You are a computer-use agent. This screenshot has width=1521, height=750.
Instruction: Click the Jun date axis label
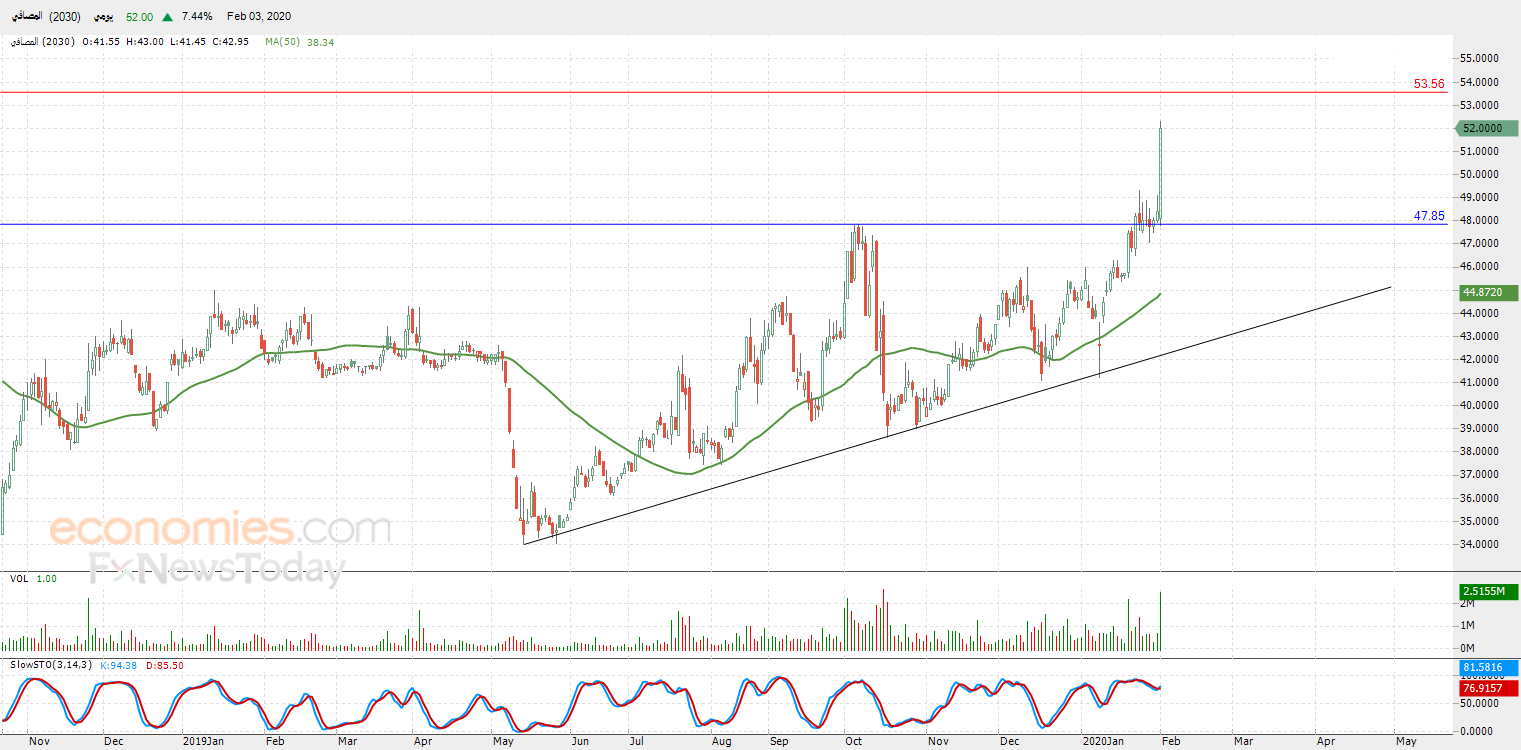tap(579, 742)
